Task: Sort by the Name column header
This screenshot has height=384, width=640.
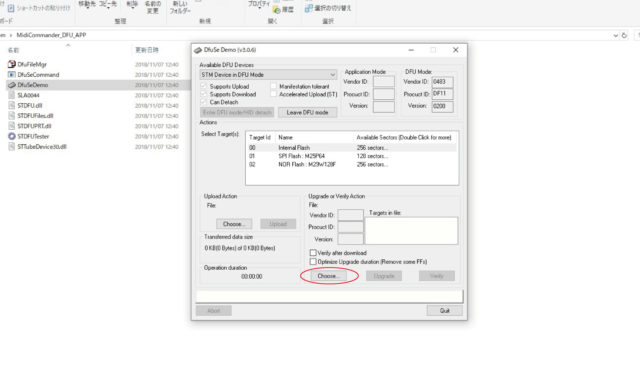Action: click(x=13, y=50)
